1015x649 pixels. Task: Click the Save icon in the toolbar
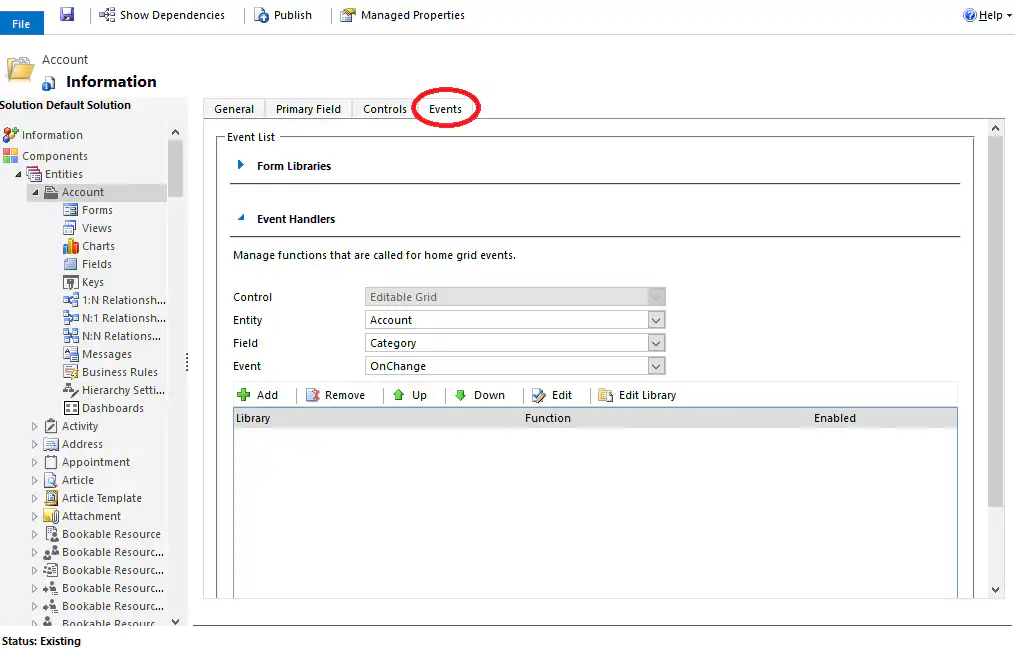[x=66, y=14]
